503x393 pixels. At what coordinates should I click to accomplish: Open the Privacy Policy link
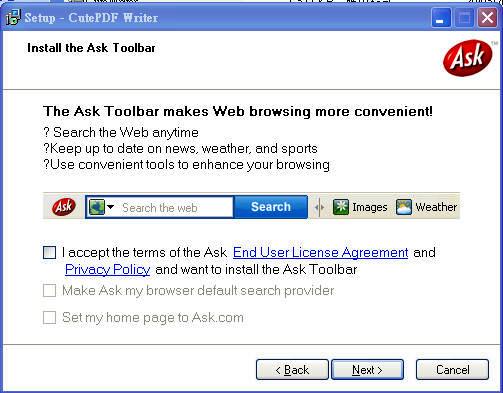tap(107, 269)
